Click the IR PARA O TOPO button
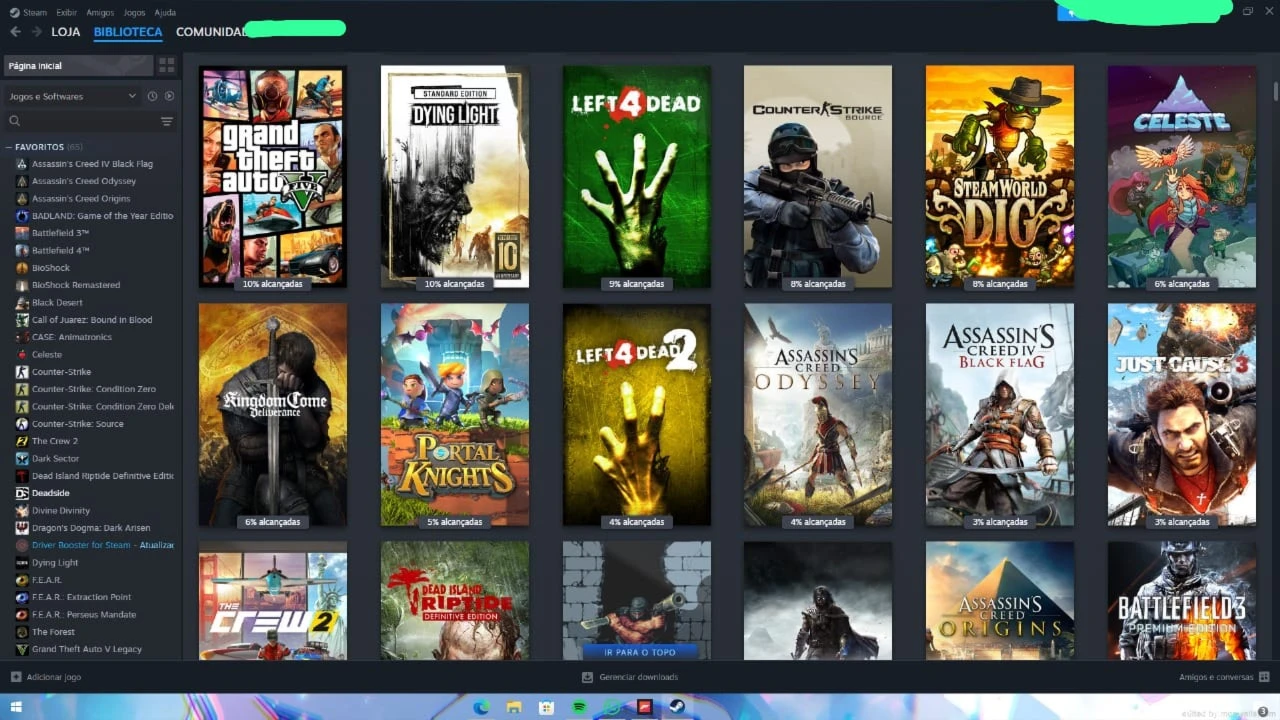The width and height of the screenshot is (1280, 720). pos(640,652)
